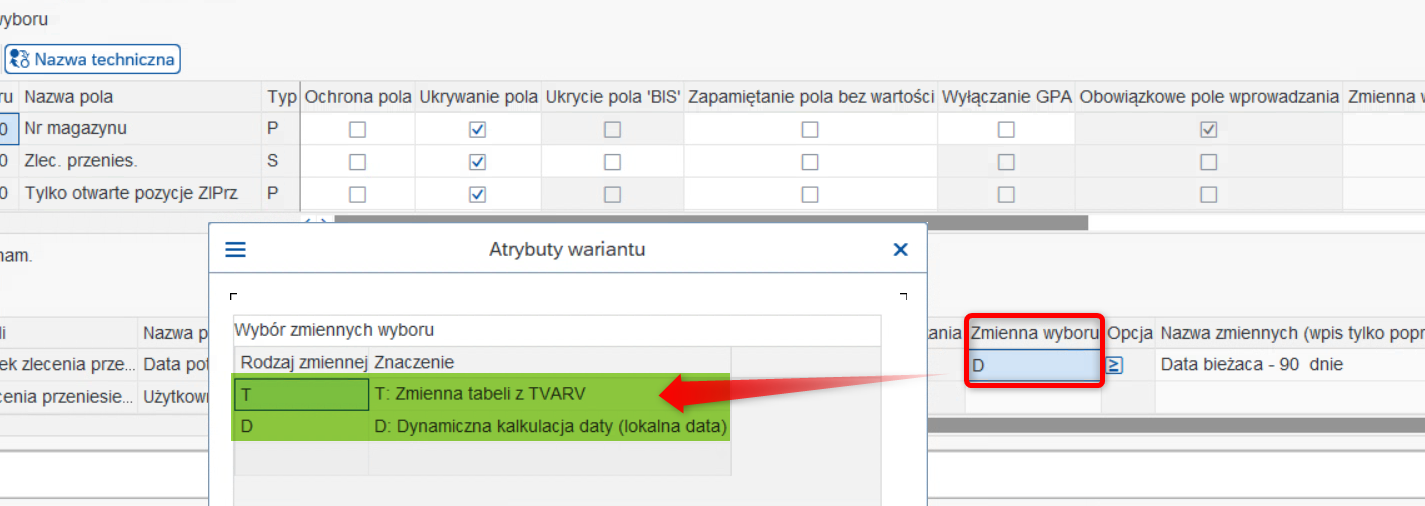Click the Rodzaj zmiennej column header
Viewport: 1425px width, 506px height.
(x=301, y=362)
